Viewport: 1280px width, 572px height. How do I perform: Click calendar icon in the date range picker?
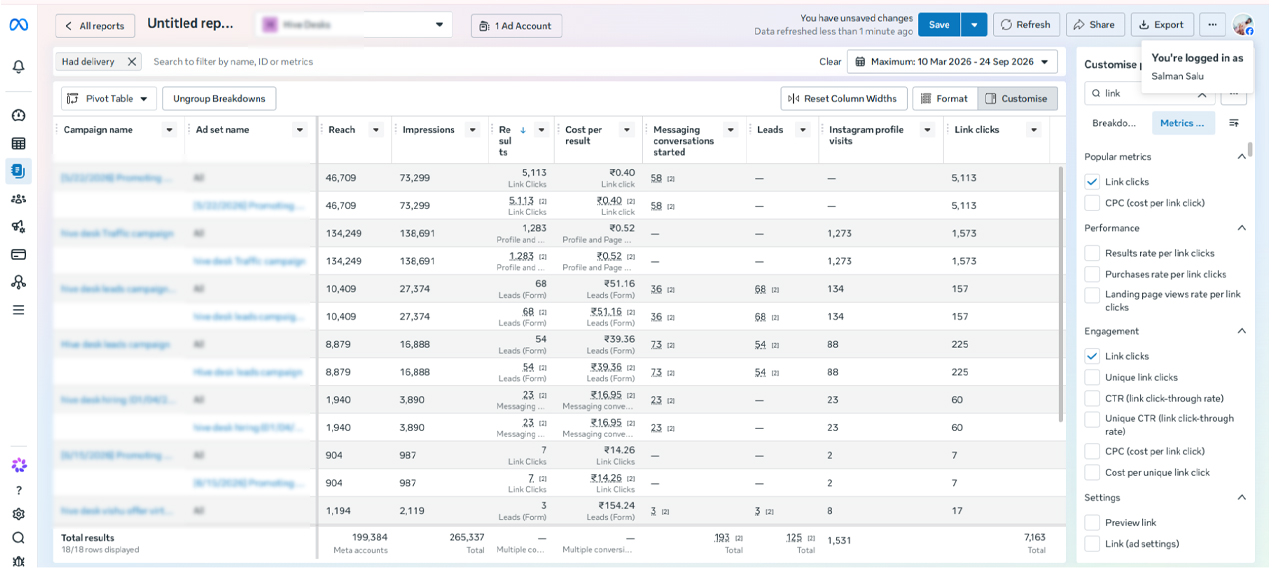[x=860, y=62]
